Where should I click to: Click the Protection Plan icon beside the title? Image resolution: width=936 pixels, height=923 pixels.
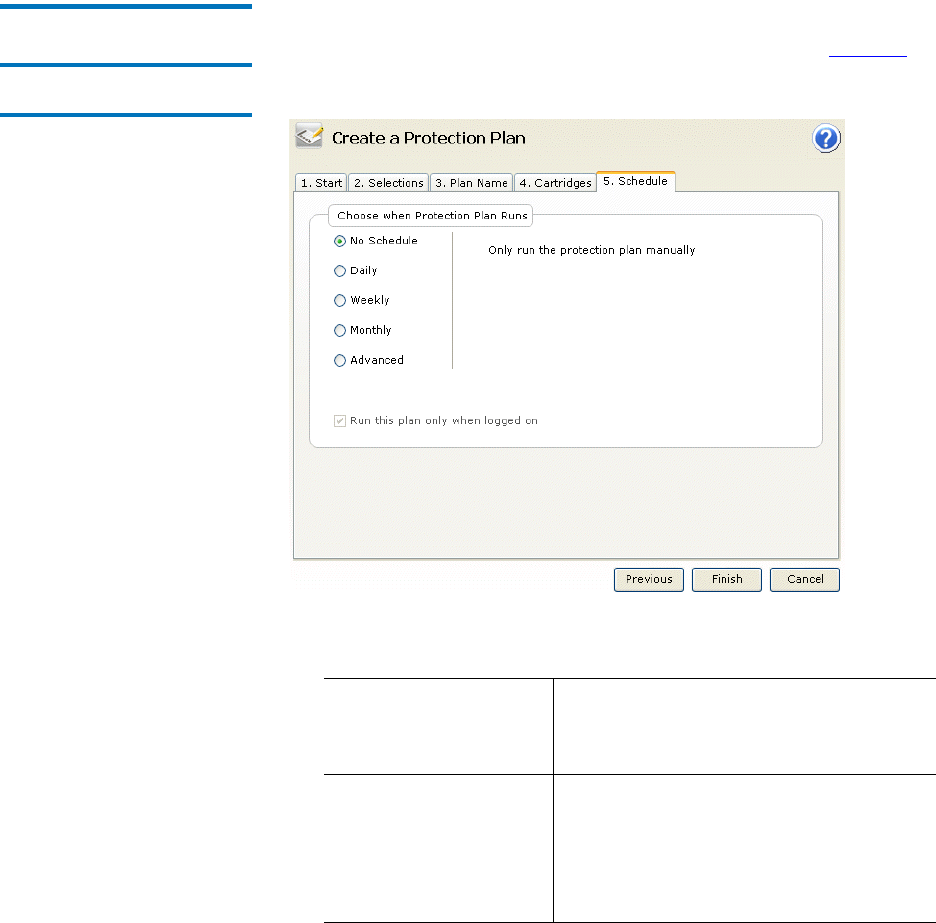pos(309,137)
